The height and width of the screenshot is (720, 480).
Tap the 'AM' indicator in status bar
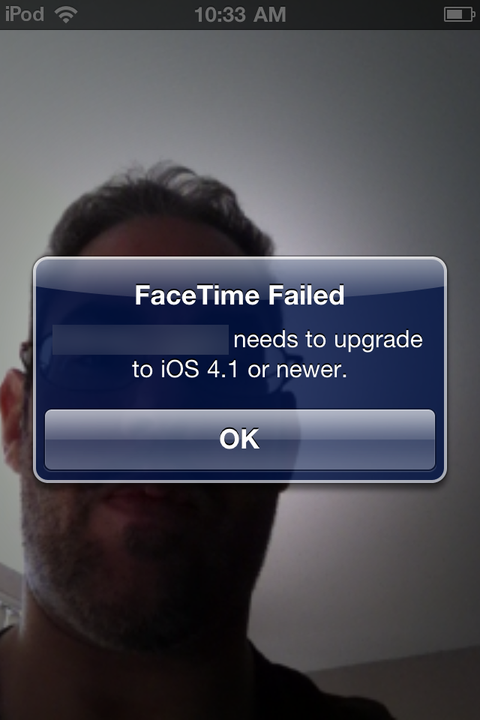point(270,15)
